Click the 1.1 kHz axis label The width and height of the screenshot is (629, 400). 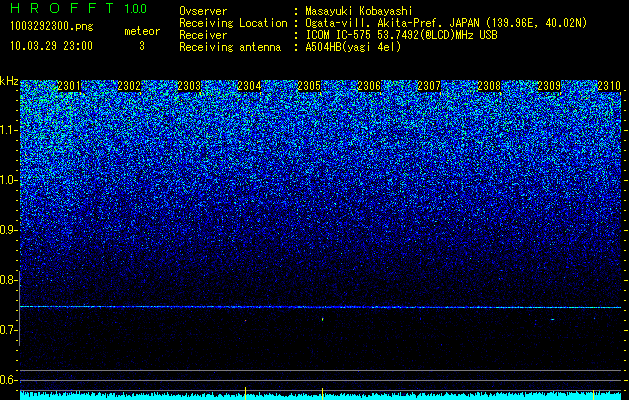coord(8,130)
